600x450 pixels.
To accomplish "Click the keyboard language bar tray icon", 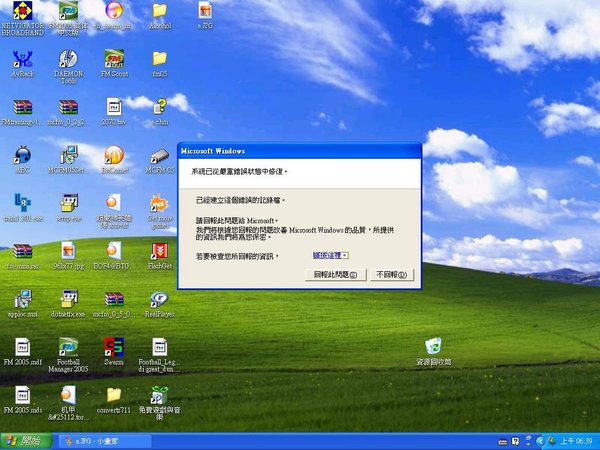I will (x=503, y=442).
